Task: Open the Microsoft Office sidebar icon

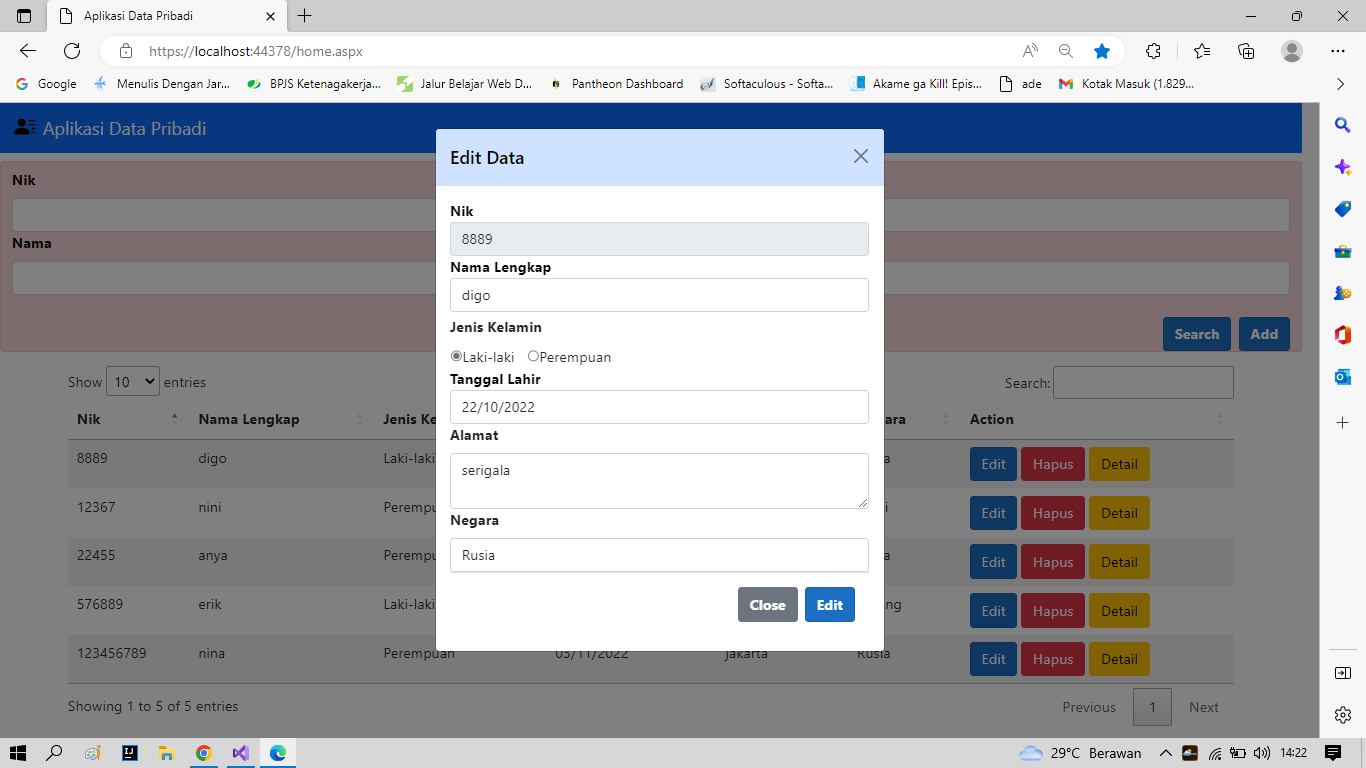Action: (1342, 335)
